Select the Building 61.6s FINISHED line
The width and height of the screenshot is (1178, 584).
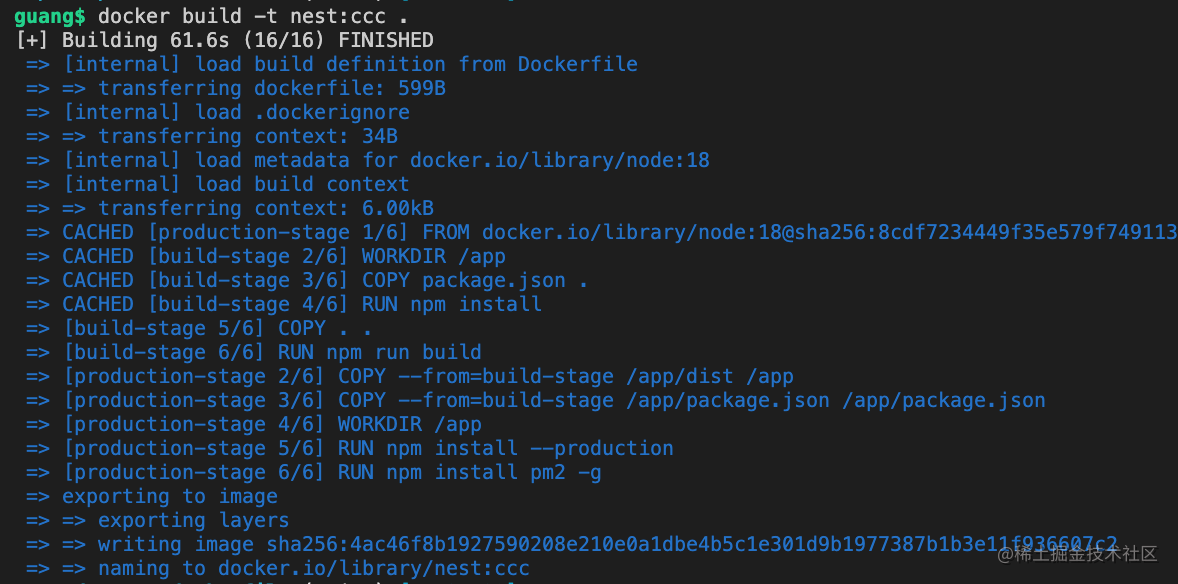[225, 40]
